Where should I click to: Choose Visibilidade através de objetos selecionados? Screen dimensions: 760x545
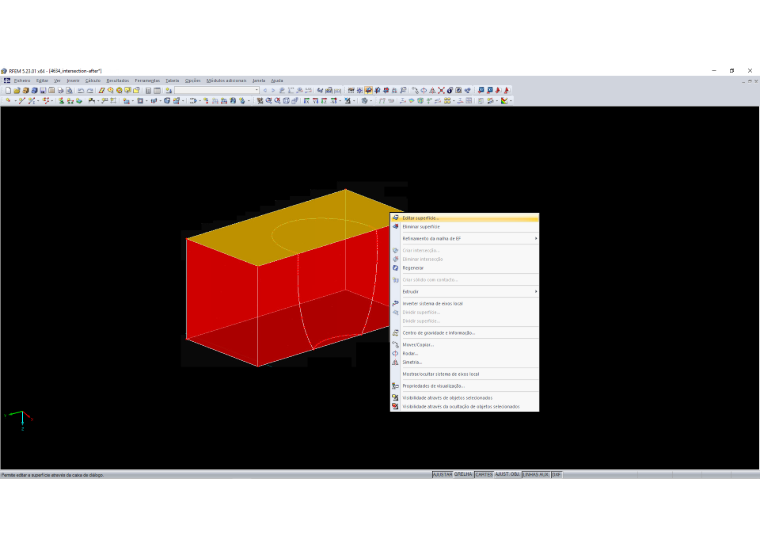[x=465, y=398]
